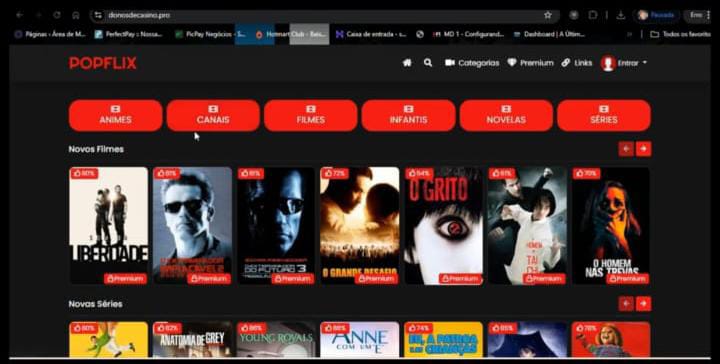Open the search magnifier icon
Screen dimensions: 720x364
tap(428, 63)
